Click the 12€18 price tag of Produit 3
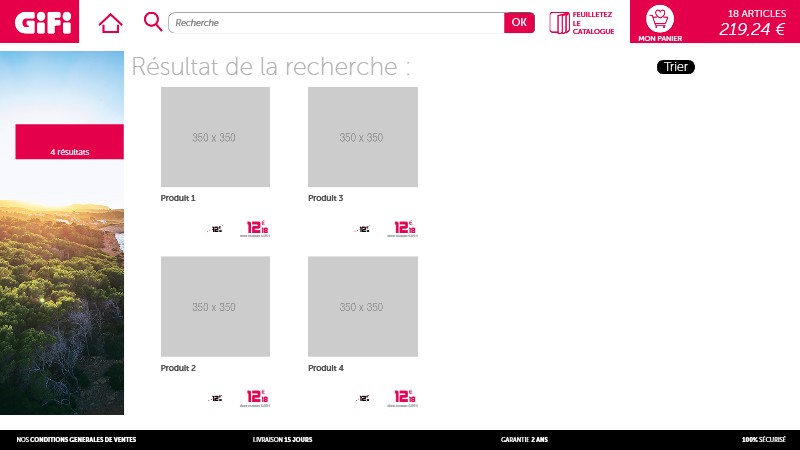The image size is (800, 450). [x=404, y=229]
